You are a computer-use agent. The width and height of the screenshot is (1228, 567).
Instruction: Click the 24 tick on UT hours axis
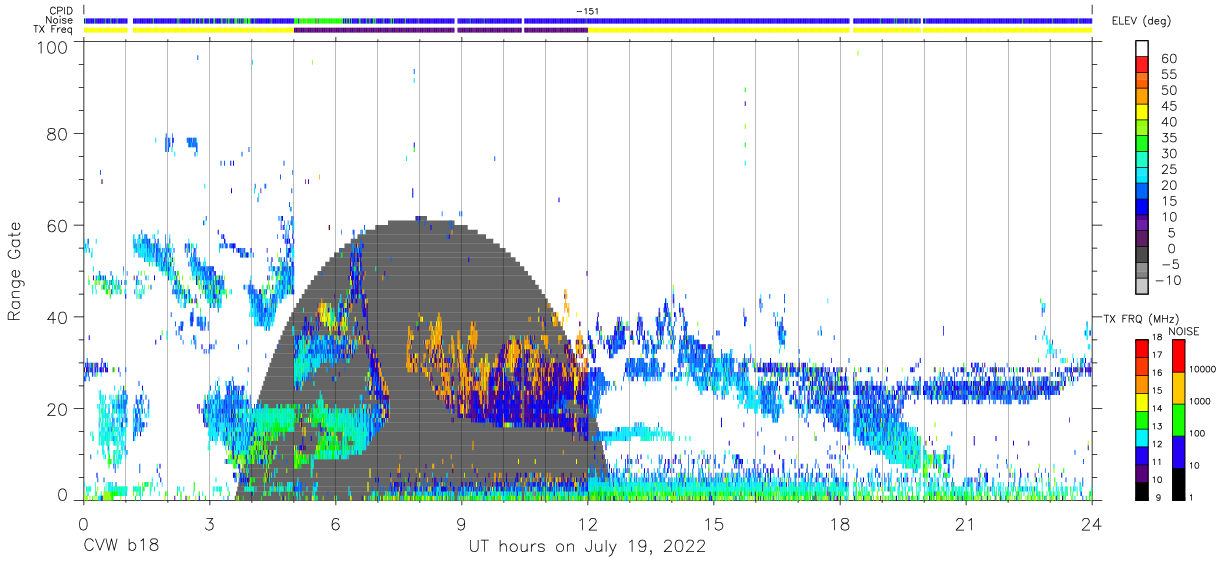(1092, 524)
